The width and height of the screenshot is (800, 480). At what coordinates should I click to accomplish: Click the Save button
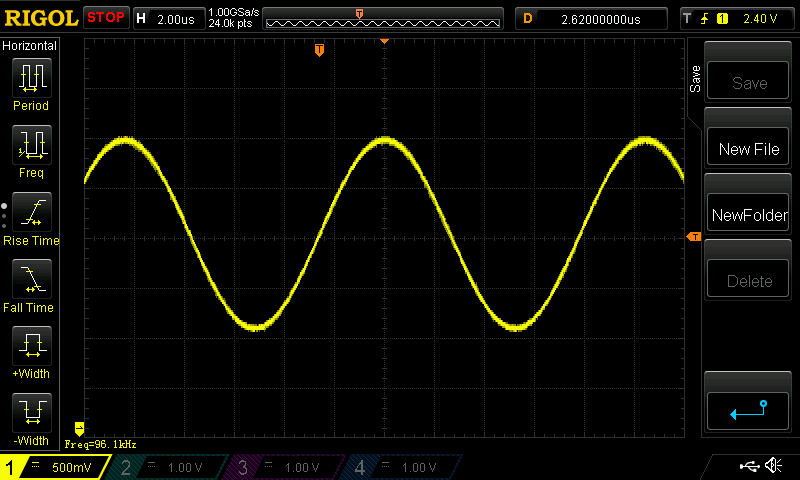click(748, 81)
